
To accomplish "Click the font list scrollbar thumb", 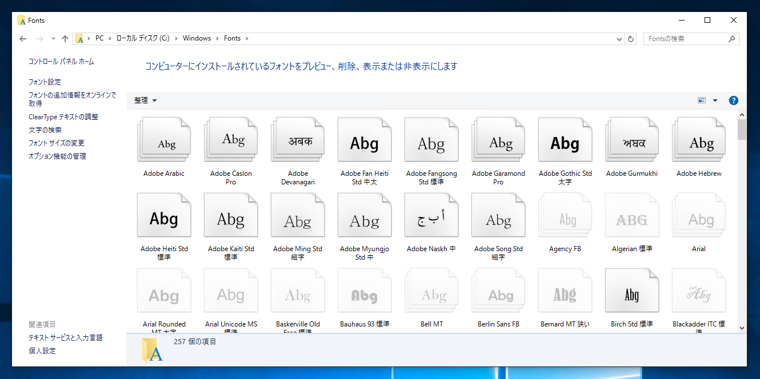I will [742, 130].
